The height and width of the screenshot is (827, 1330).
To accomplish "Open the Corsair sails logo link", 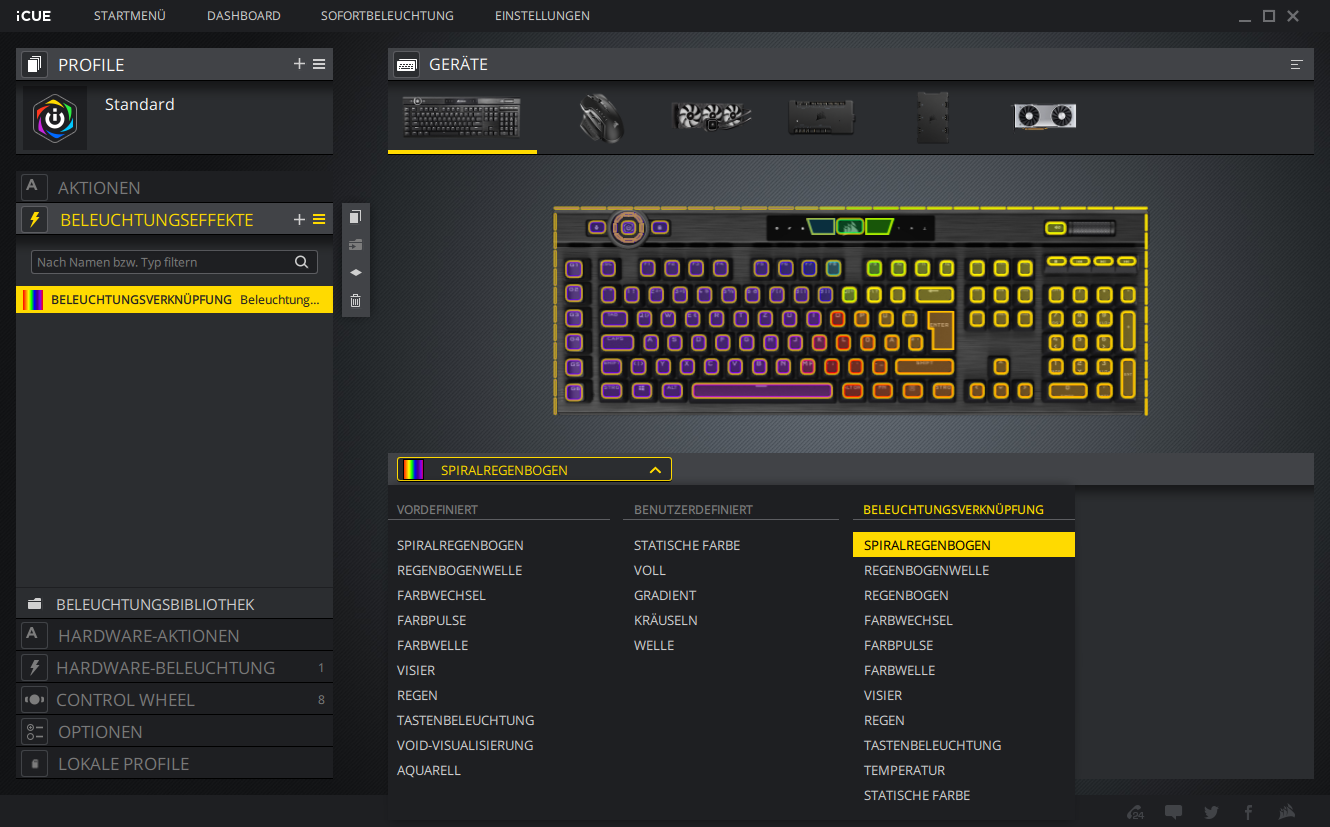I will [x=1288, y=812].
